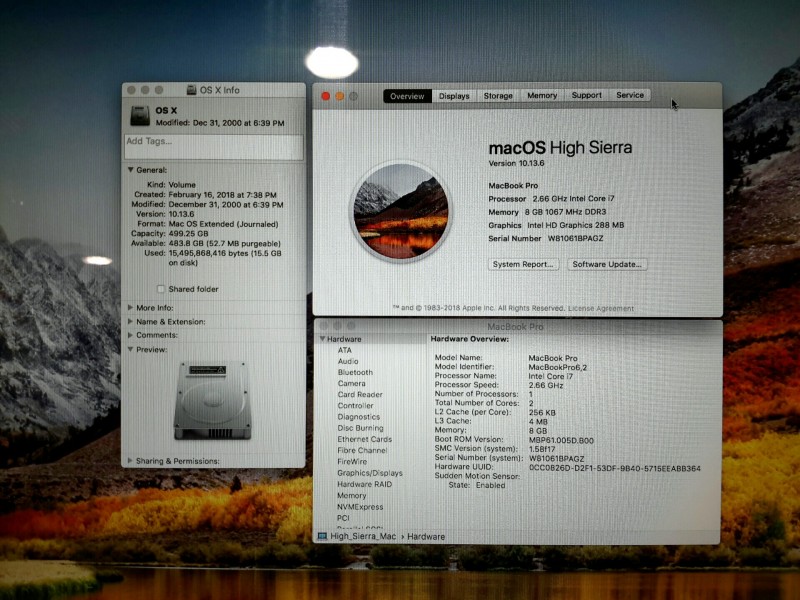Click the small drive icon in OS X Info title bar
Image resolution: width=800 pixels, height=600 pixels.
[191, 90]
